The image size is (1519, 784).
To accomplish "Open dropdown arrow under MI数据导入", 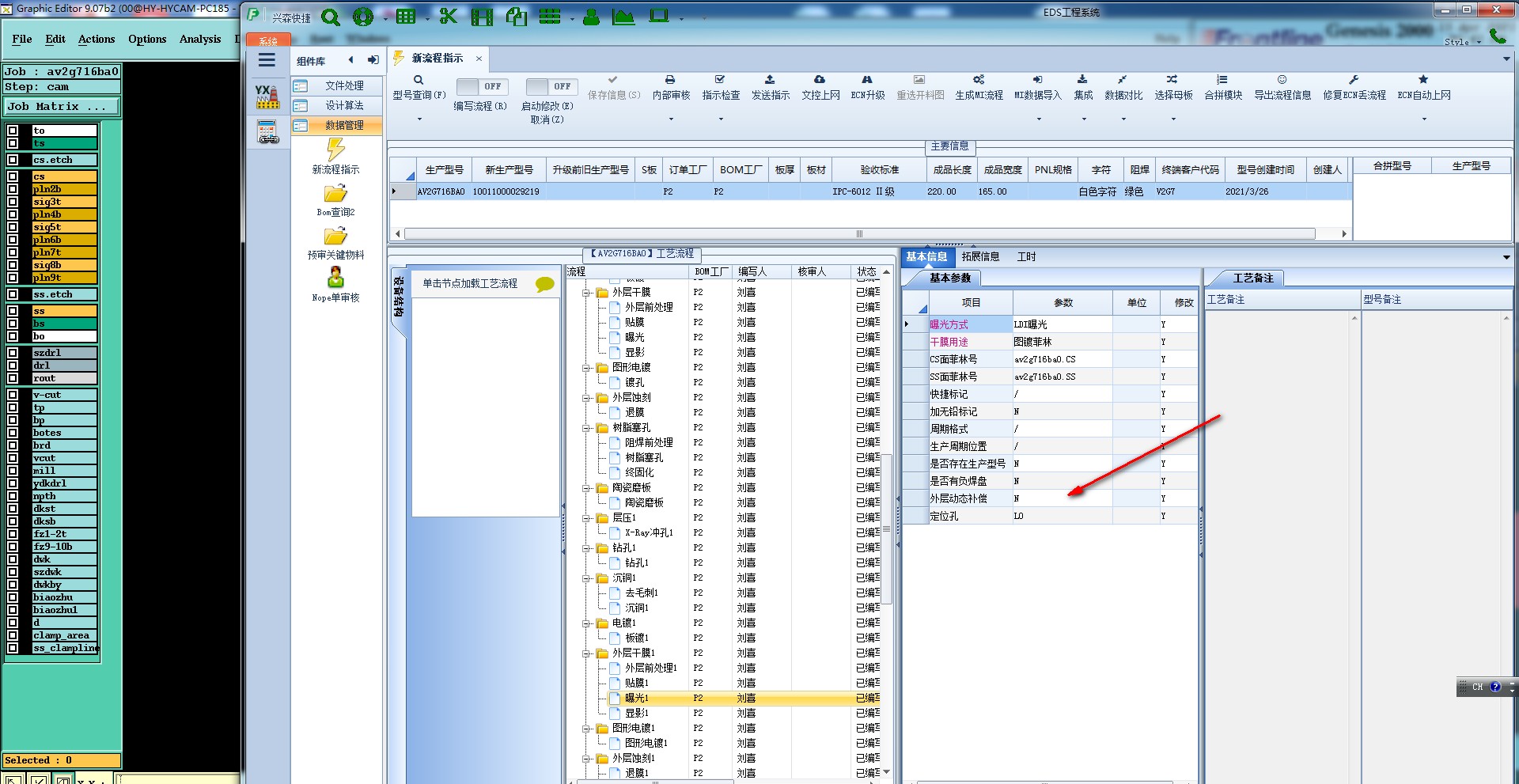I will [1039, 119].
